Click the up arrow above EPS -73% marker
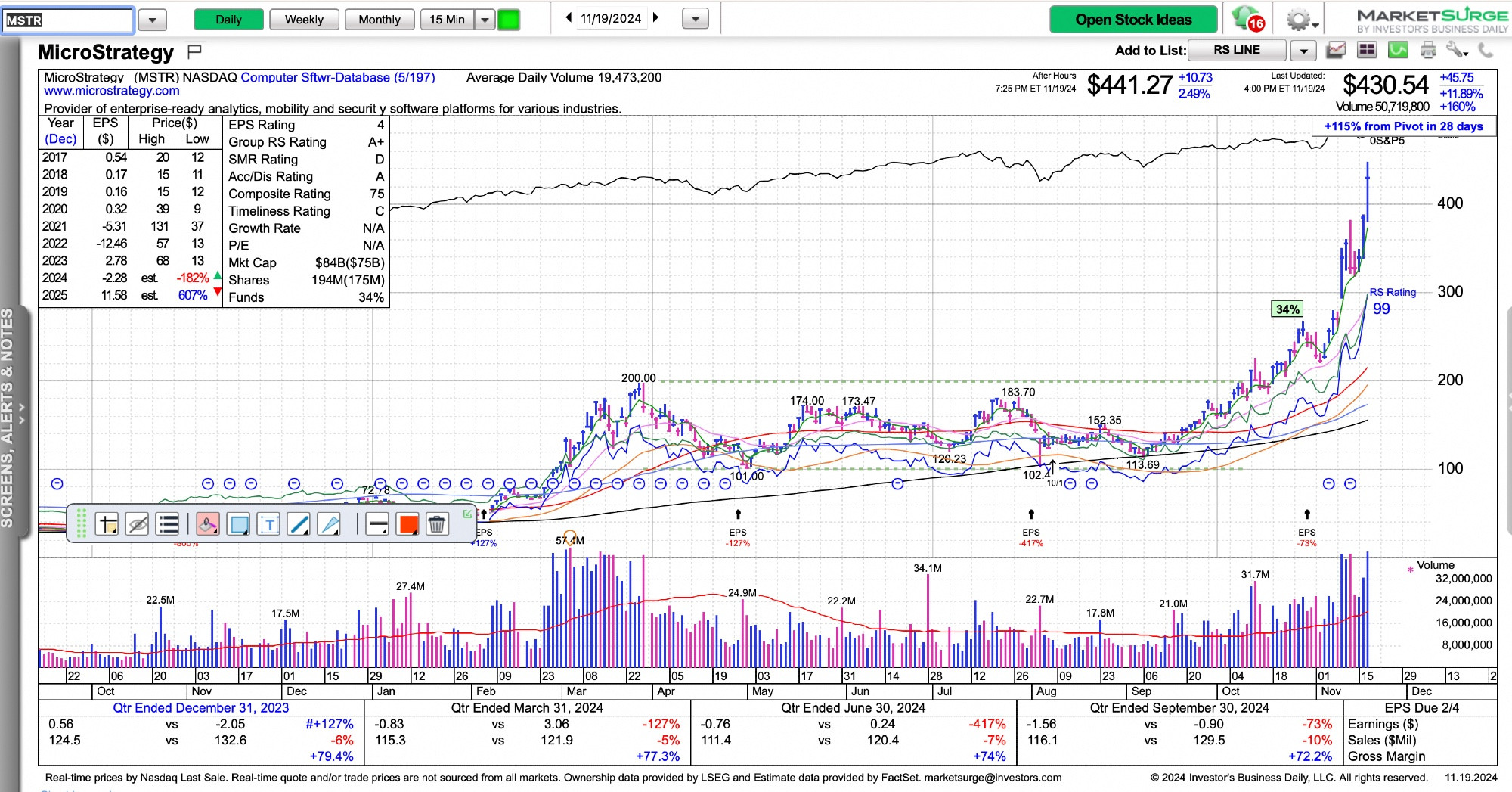The width and height of the screenshot is (1512, 792). pos(1307,515)
